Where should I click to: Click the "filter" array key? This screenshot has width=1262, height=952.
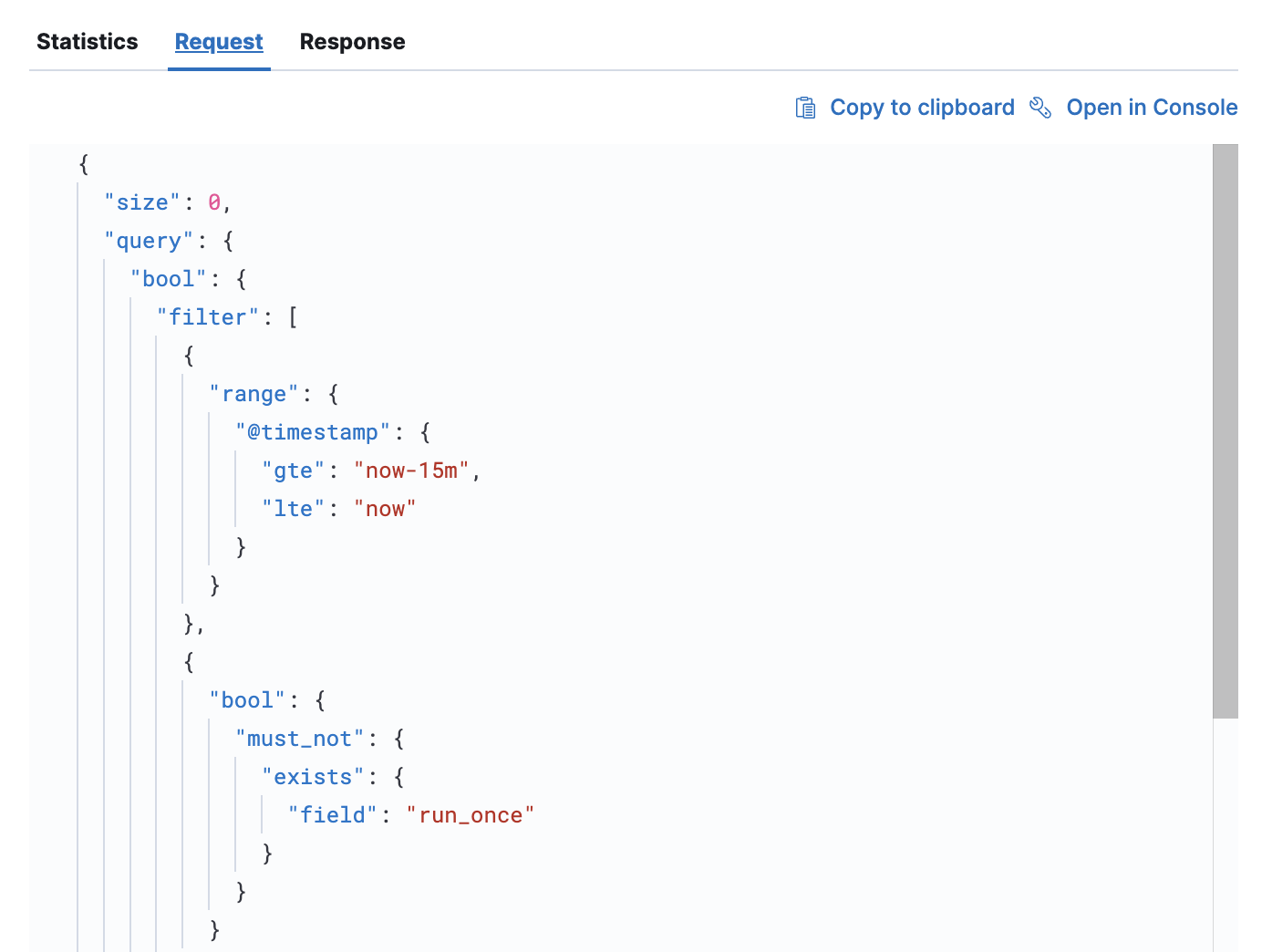tap(207, 316)
